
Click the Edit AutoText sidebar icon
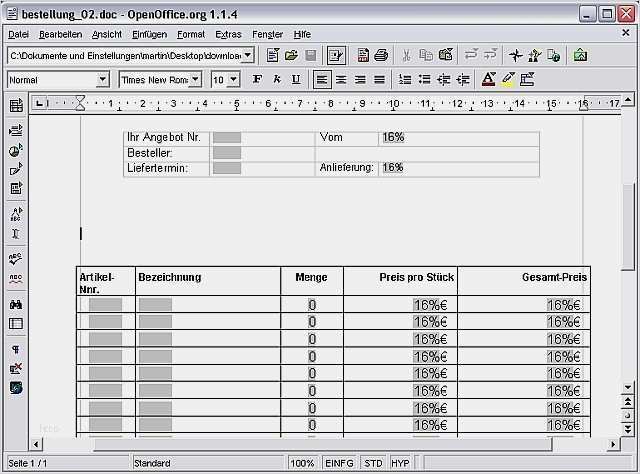[x=16, y=214]
